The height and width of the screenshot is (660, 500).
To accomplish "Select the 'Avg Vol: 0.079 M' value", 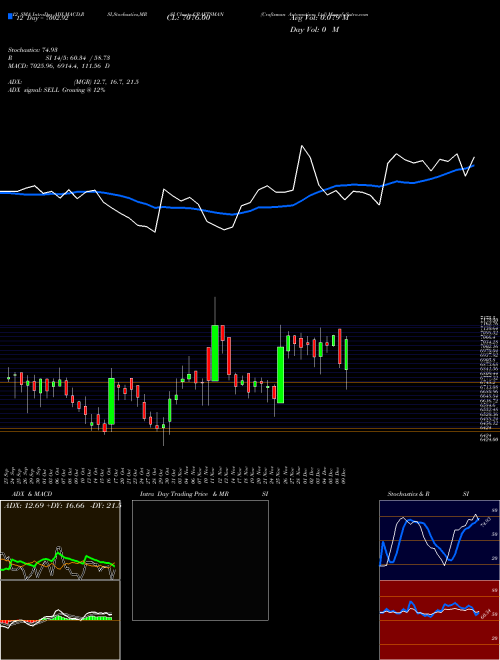I will [x=319, y=19].
